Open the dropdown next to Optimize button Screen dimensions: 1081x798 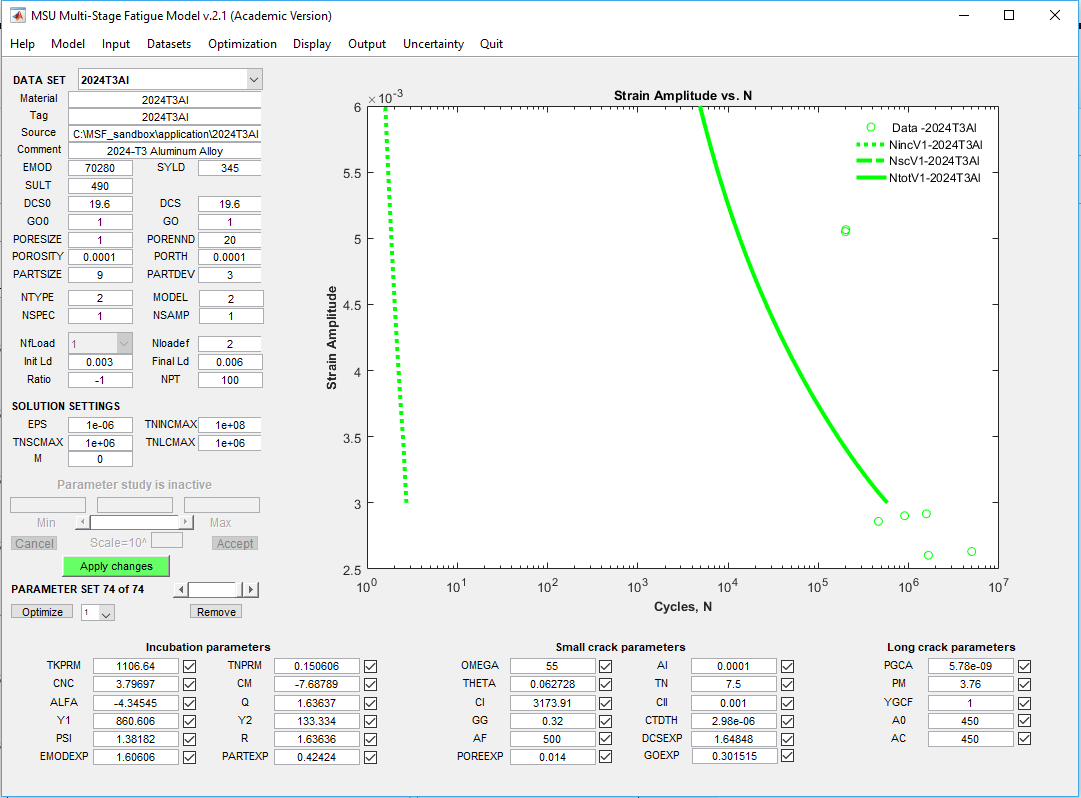(106, 613)
